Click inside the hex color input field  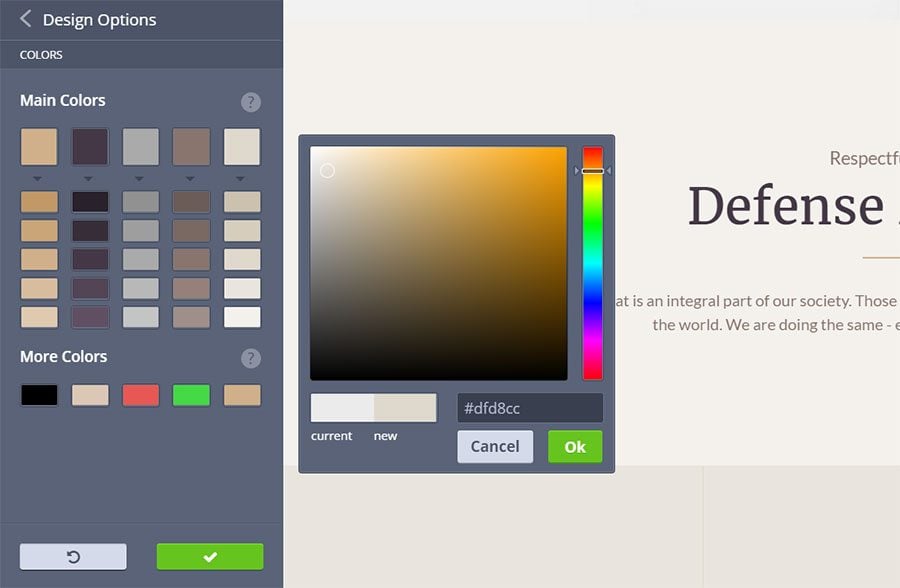530,408
